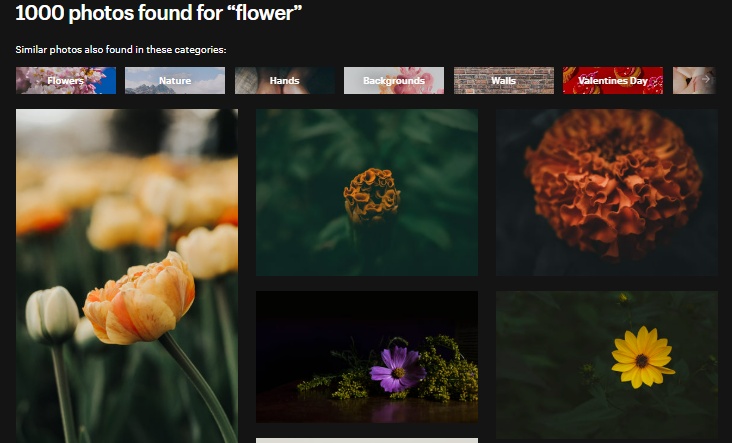Open the purple flower on black photo
Screen dimensions: 732x443
pyautogui.click(x=366, y=357)
